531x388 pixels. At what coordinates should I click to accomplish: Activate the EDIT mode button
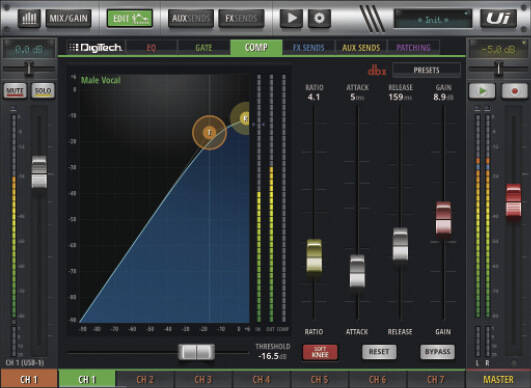tap(130, 18)
